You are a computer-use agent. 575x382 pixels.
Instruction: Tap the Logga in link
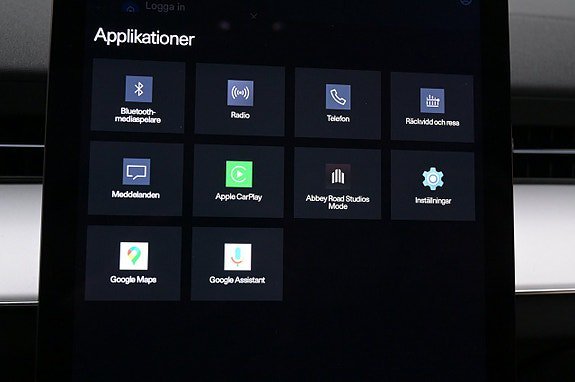click(x=165, y=6)
